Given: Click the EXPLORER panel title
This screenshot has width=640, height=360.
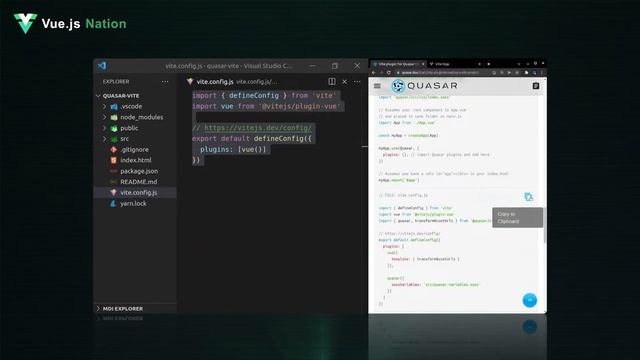Looking at the screenshot, I should pyautogui.click(x=116, y=82).
